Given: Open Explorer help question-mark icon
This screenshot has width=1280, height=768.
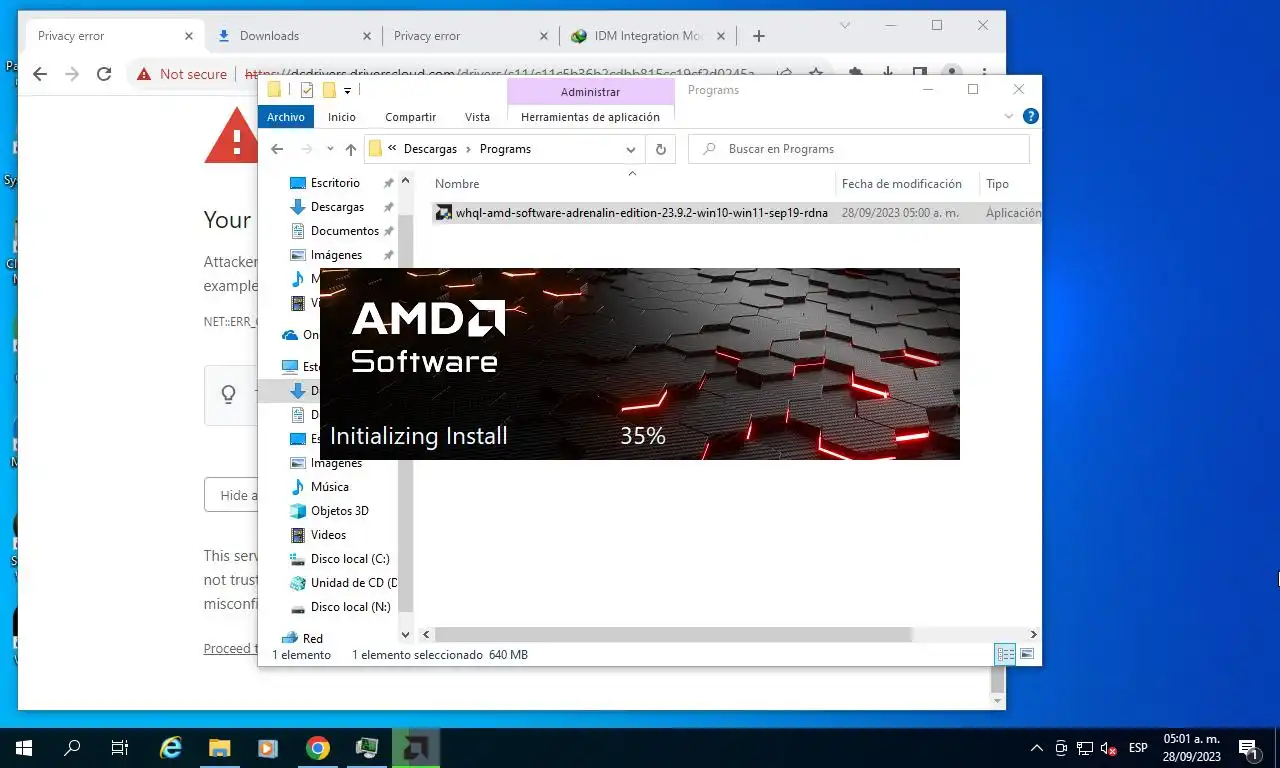Looking at the screenshot, I should click(1031, 116).
